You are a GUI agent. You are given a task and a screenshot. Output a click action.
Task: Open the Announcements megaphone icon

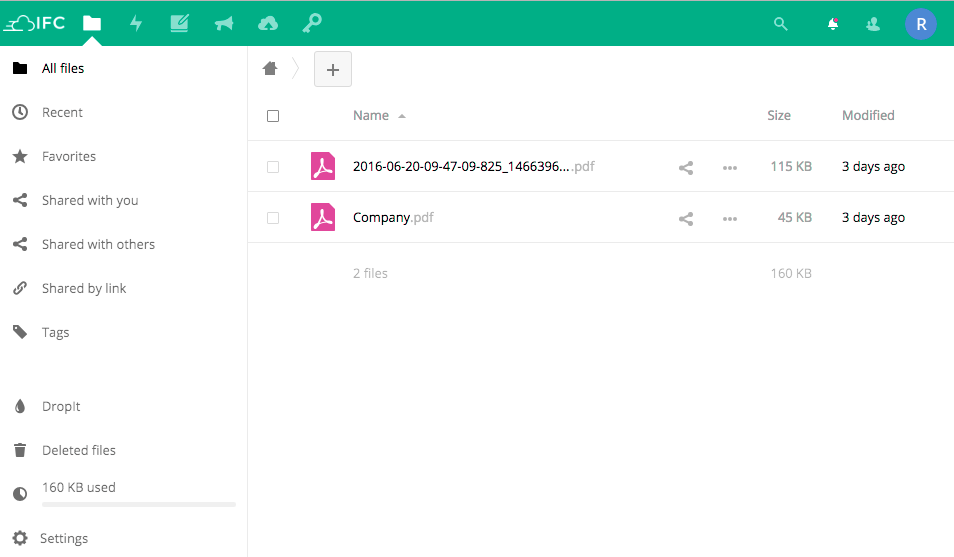[x=224, y=23]
